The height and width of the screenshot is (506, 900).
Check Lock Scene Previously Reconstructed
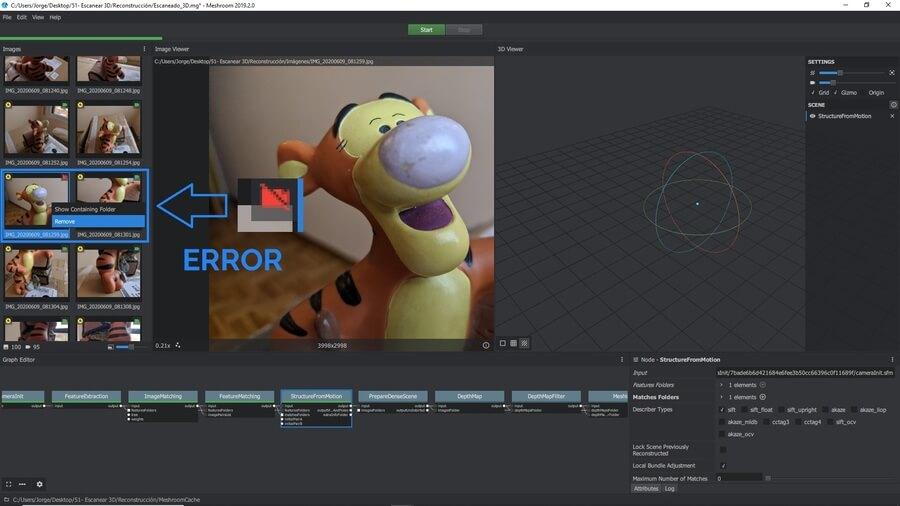pyautogui.click(x=723, y=450)
